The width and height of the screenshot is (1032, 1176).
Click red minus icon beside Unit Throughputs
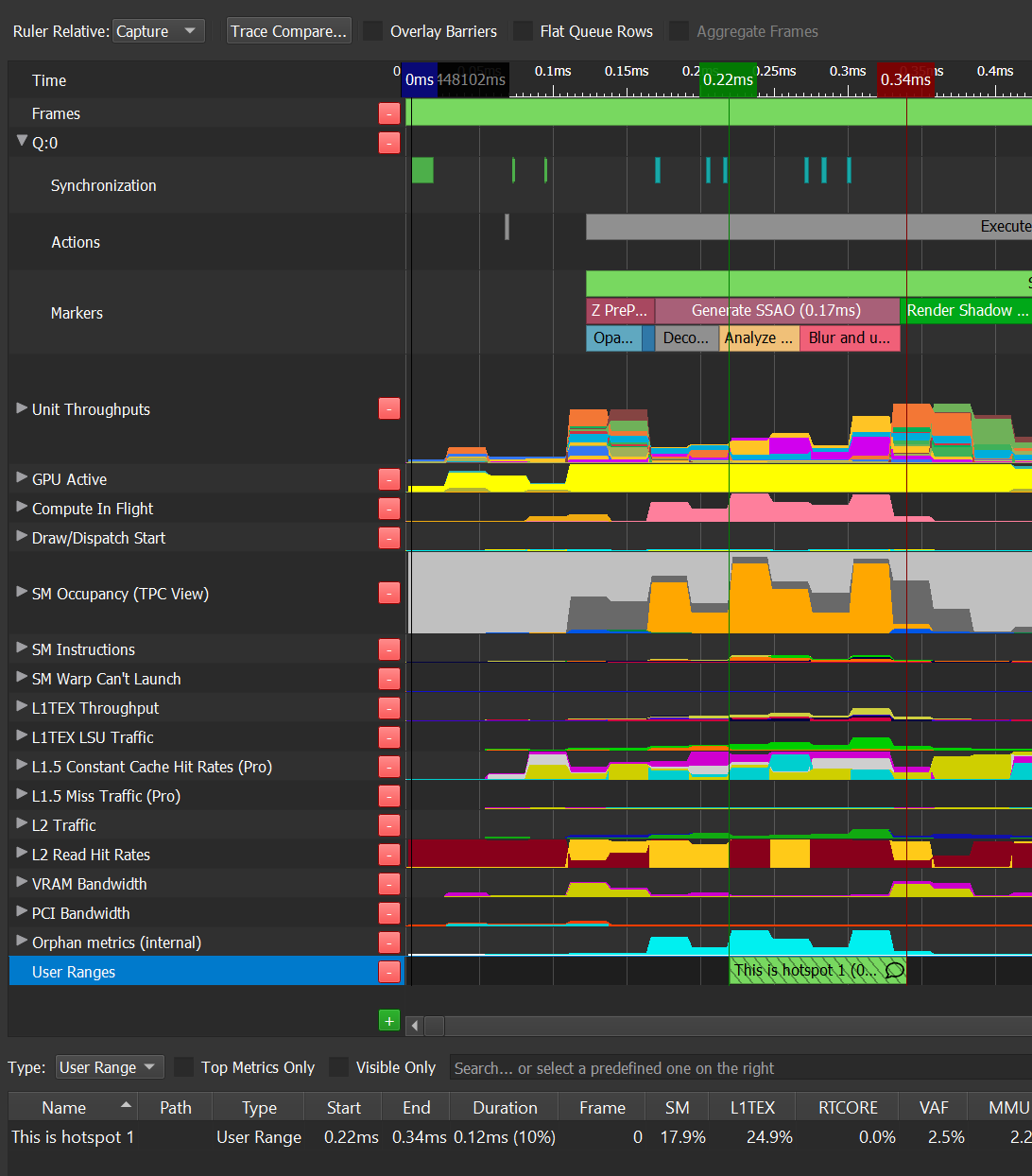point(388,408)
